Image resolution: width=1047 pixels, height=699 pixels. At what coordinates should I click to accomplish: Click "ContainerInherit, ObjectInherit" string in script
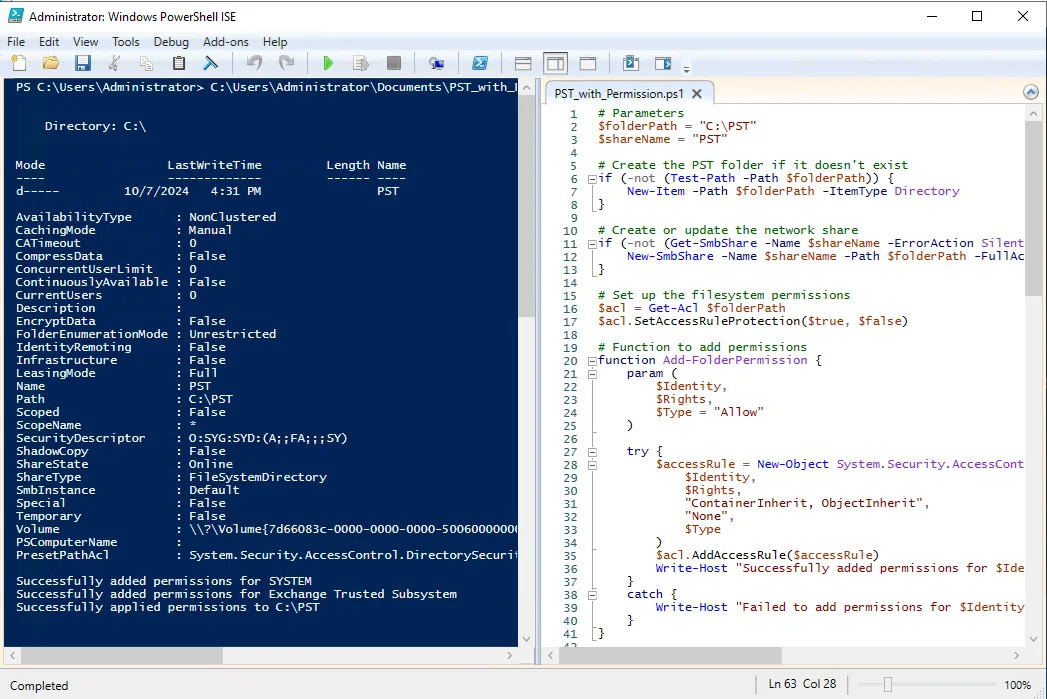pos(803,503)
